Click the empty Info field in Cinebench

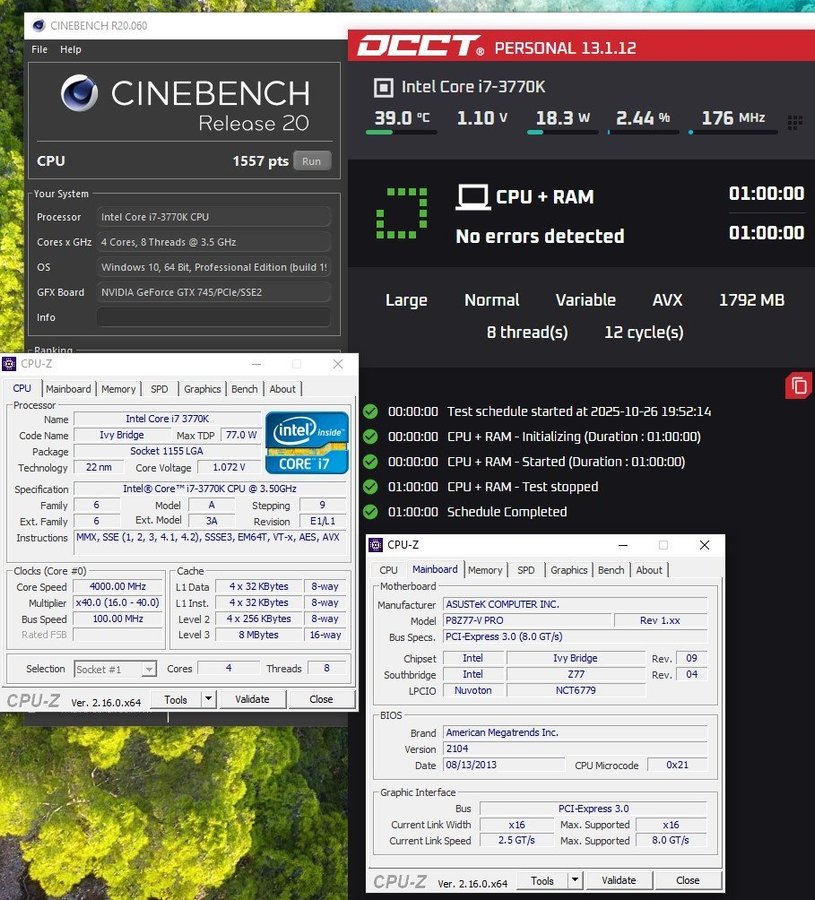[213, 317]
